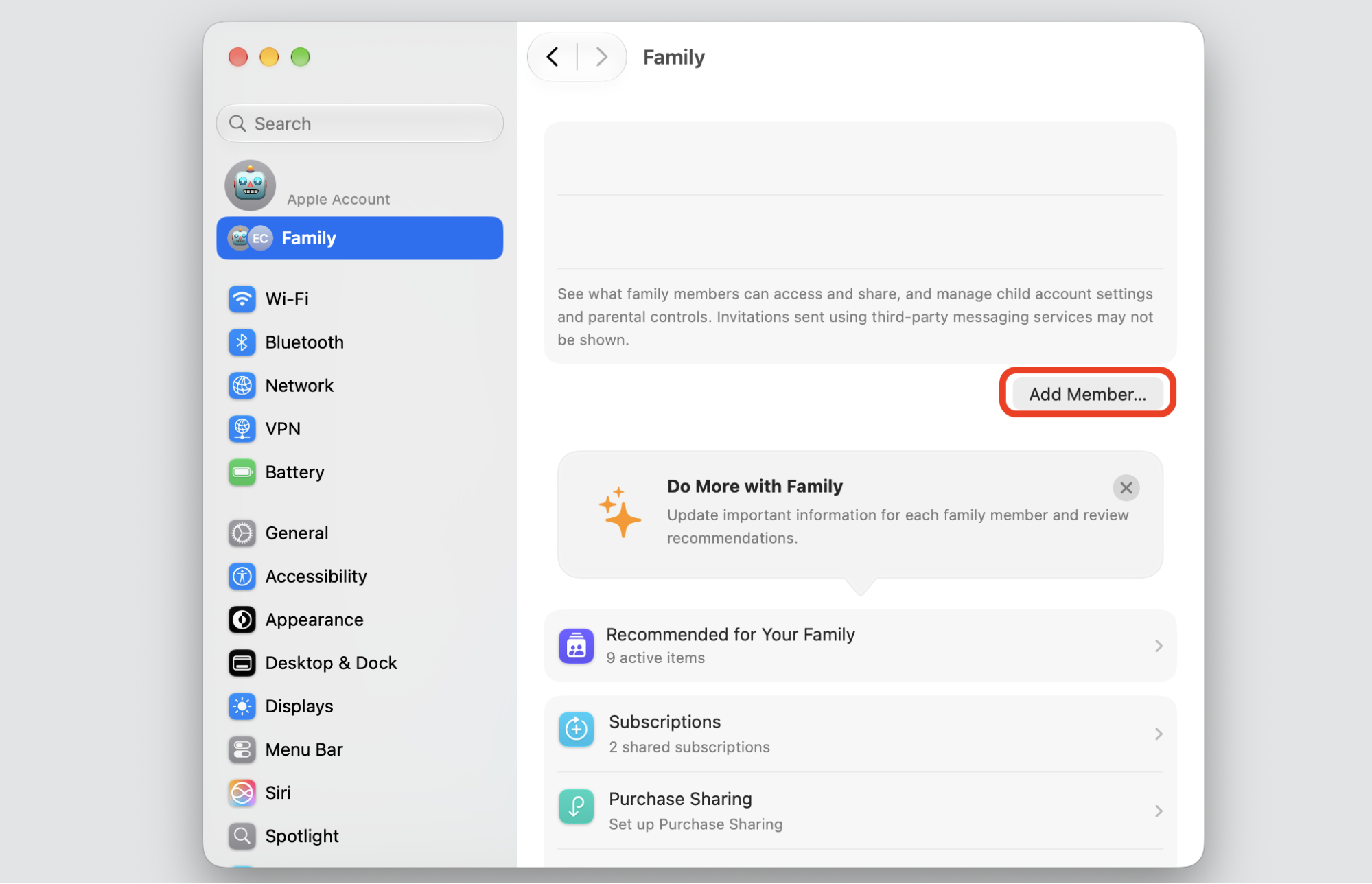Expand Recommended for Your Family chevron

click(1159, 646)
